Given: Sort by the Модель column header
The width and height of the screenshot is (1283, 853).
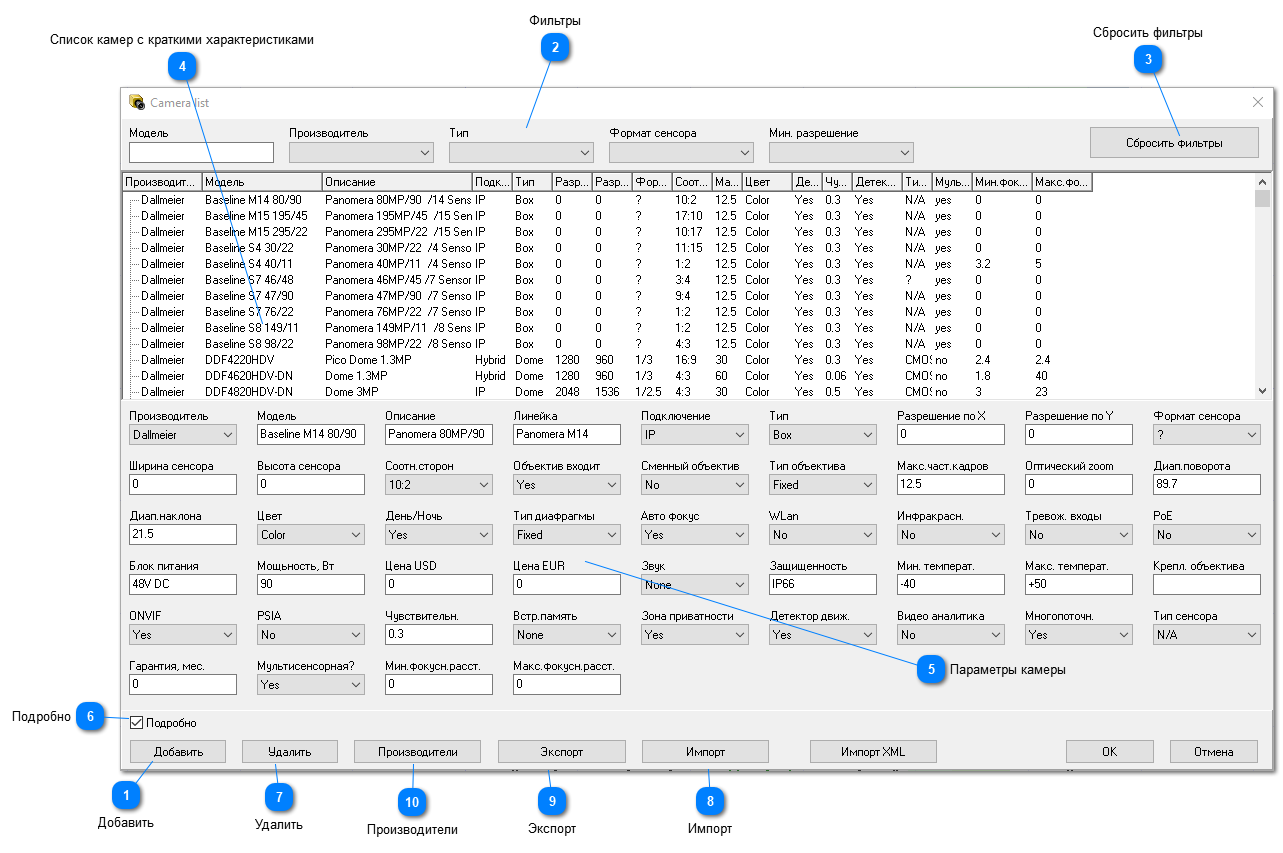Looking at the screenshot, I should (262, 183).
